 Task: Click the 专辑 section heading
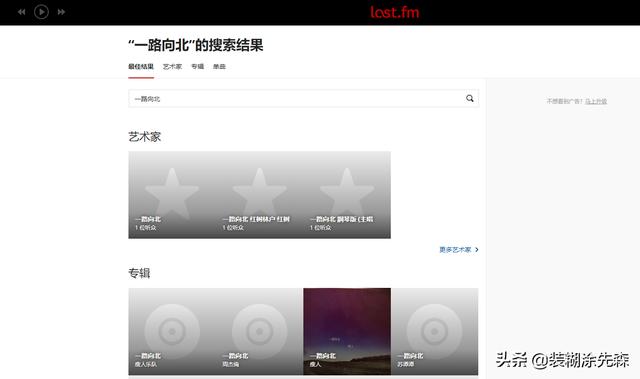[x=139, y=273]
